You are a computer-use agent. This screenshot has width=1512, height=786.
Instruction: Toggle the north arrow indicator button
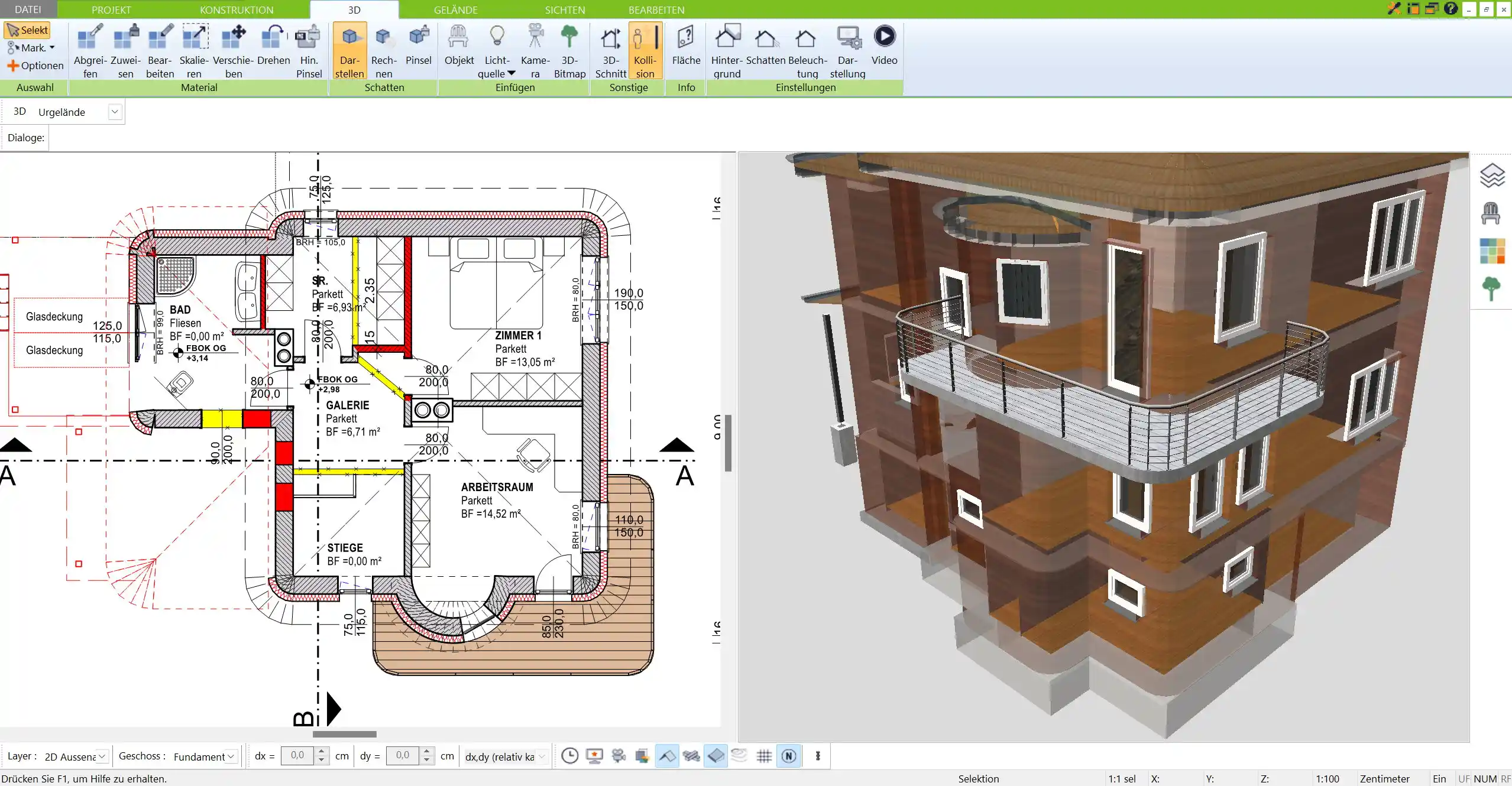(x=789, y=756)
